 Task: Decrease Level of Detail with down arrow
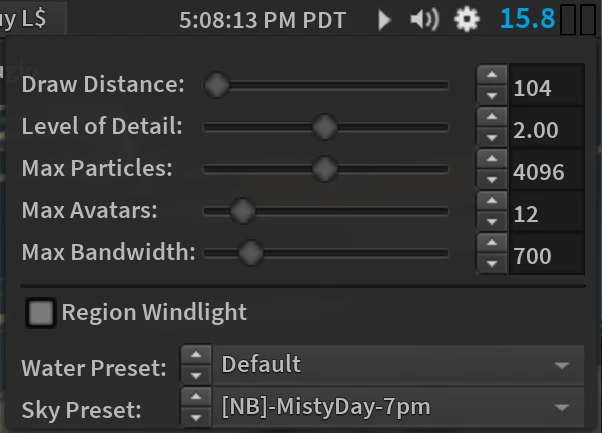(x=491, y=138)
